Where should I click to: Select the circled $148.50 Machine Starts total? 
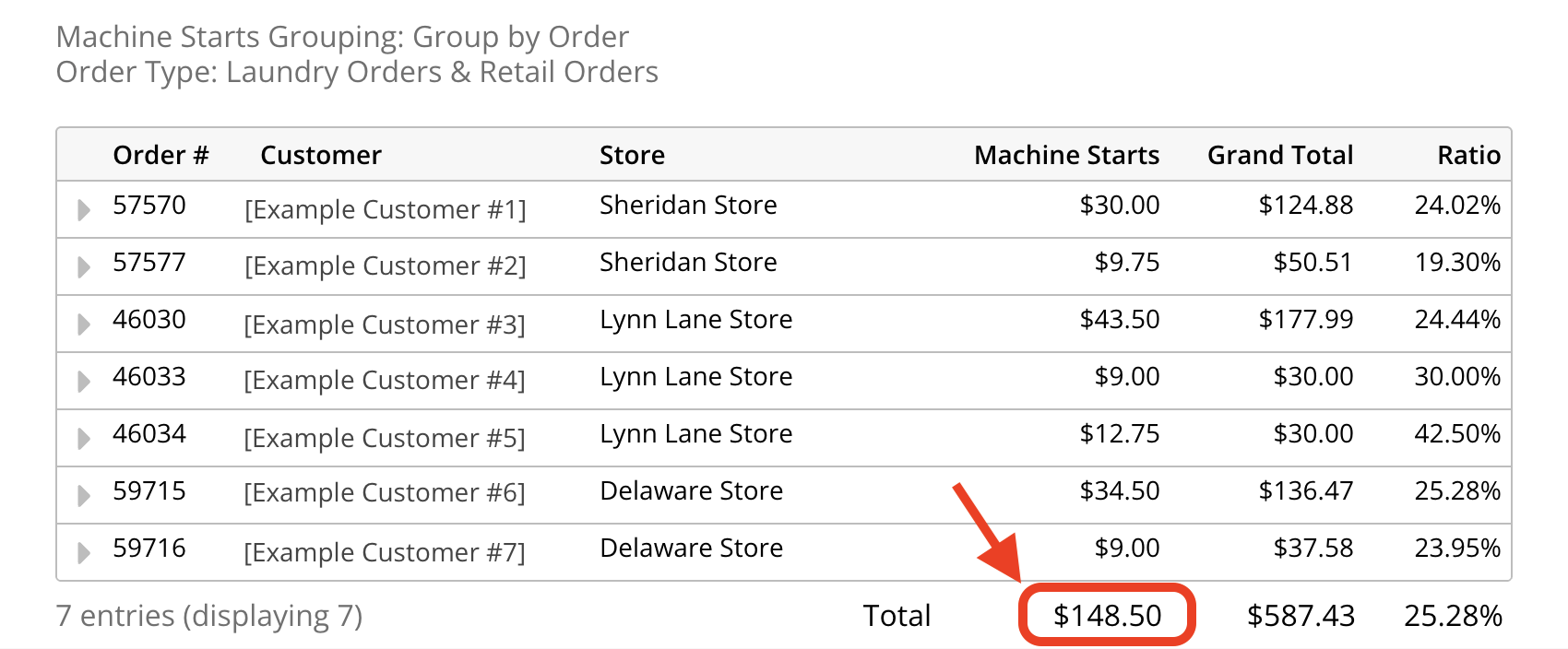1108,614
